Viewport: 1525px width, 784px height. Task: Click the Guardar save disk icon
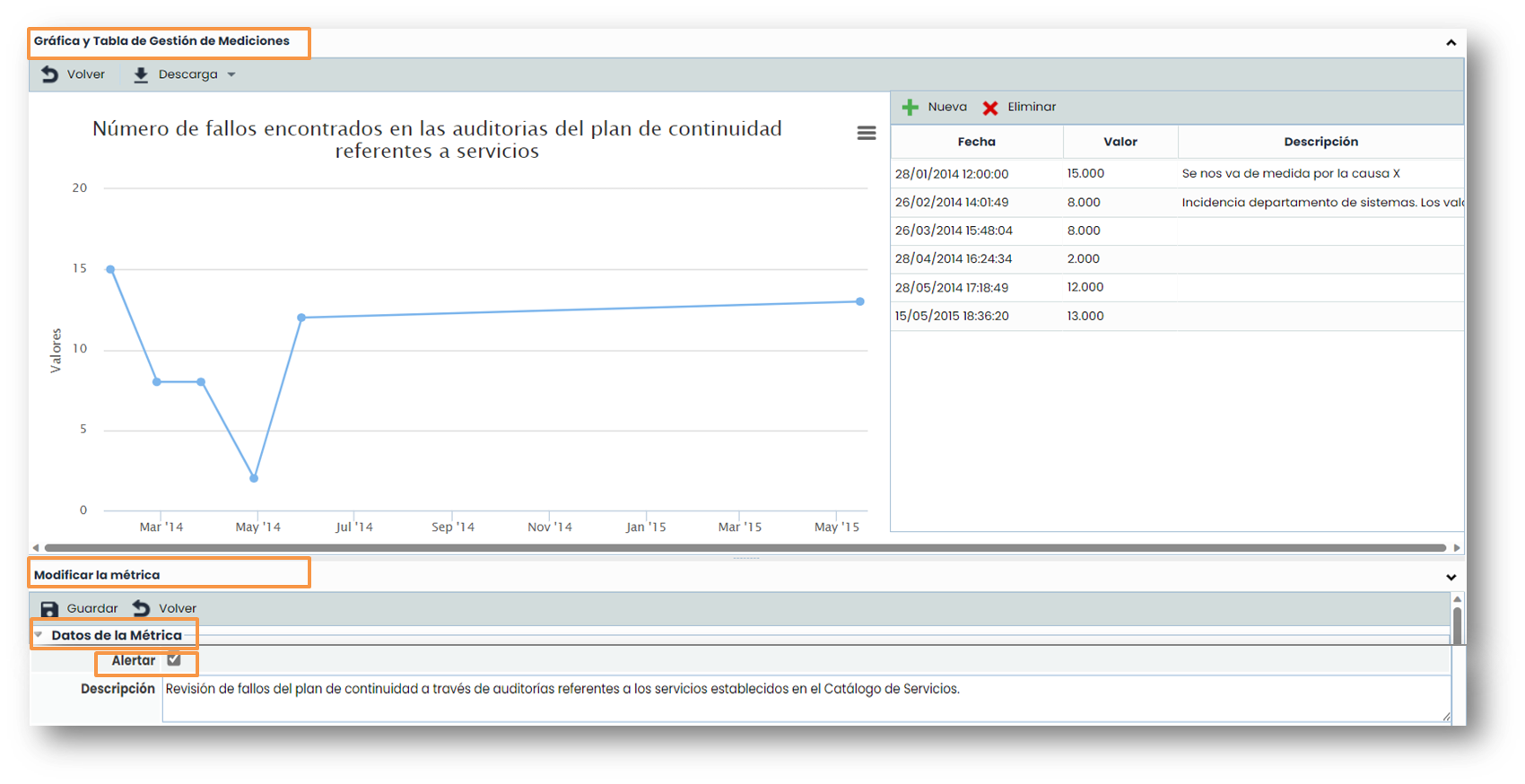tap(49, 609)
